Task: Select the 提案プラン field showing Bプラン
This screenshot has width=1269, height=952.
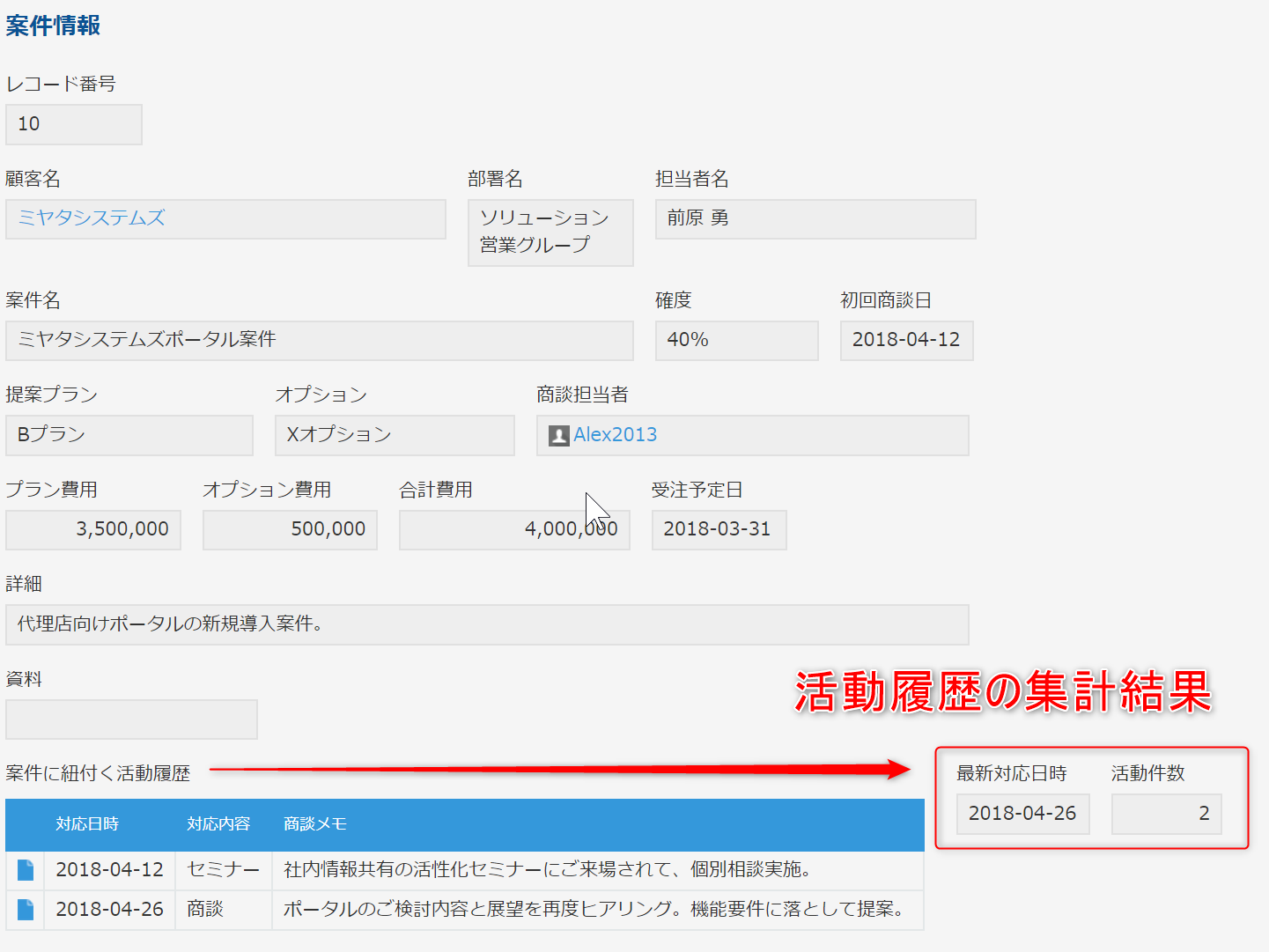Action: click(x=129, y=434)
